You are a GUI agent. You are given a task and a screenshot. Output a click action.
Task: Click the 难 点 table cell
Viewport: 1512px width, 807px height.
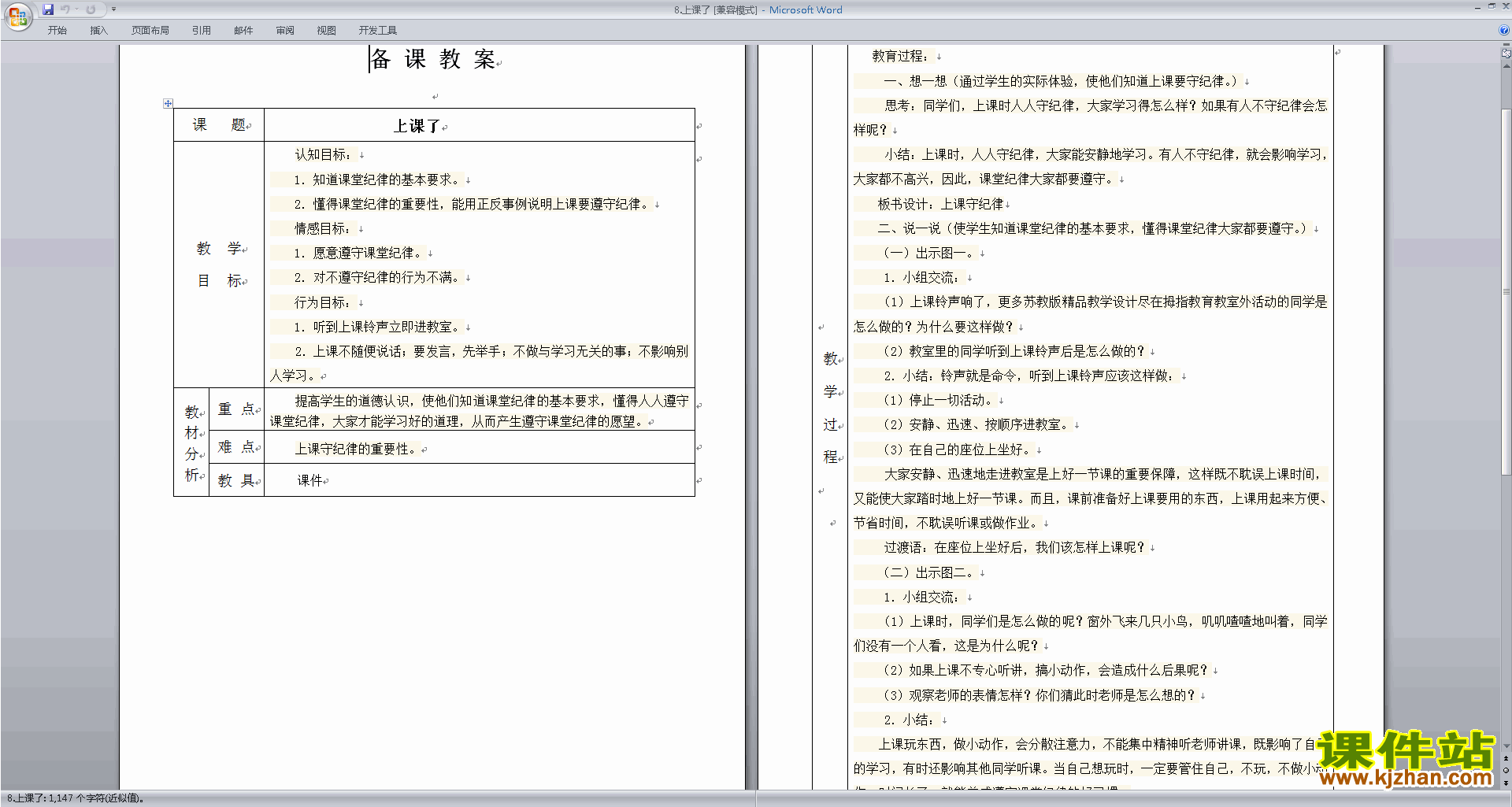236,447
